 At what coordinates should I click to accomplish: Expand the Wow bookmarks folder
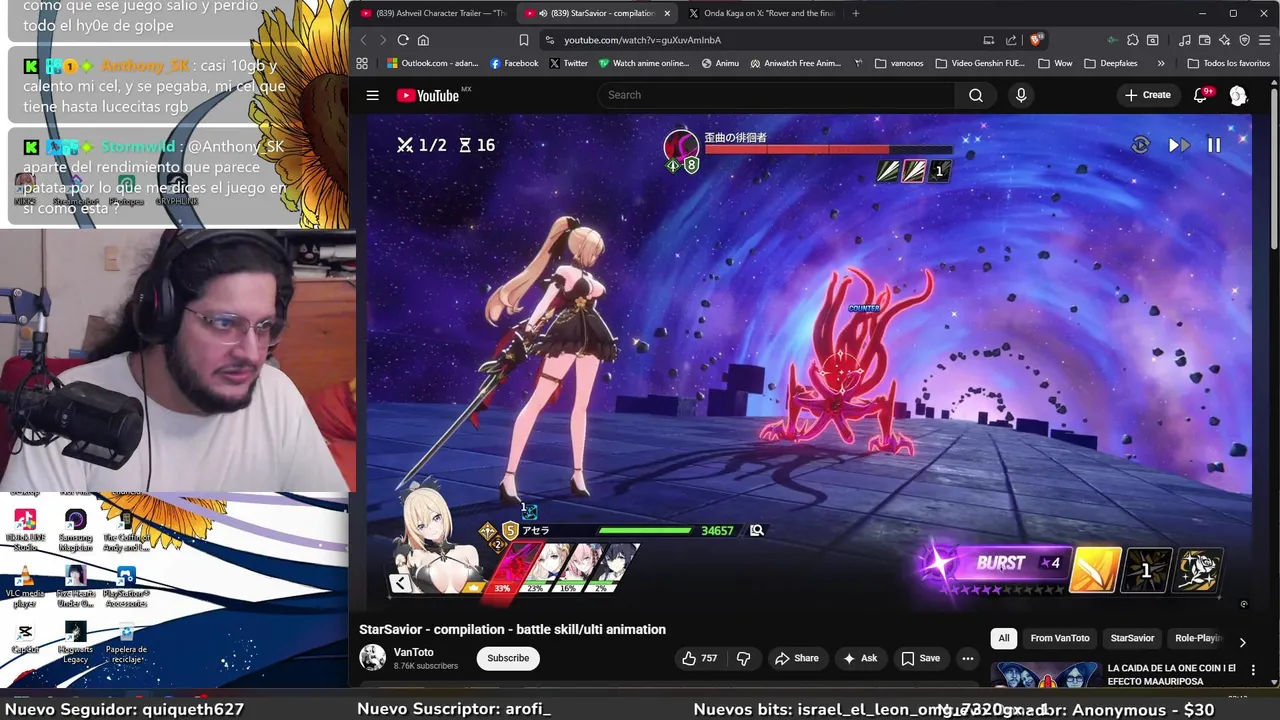[x=1055, y=63]
